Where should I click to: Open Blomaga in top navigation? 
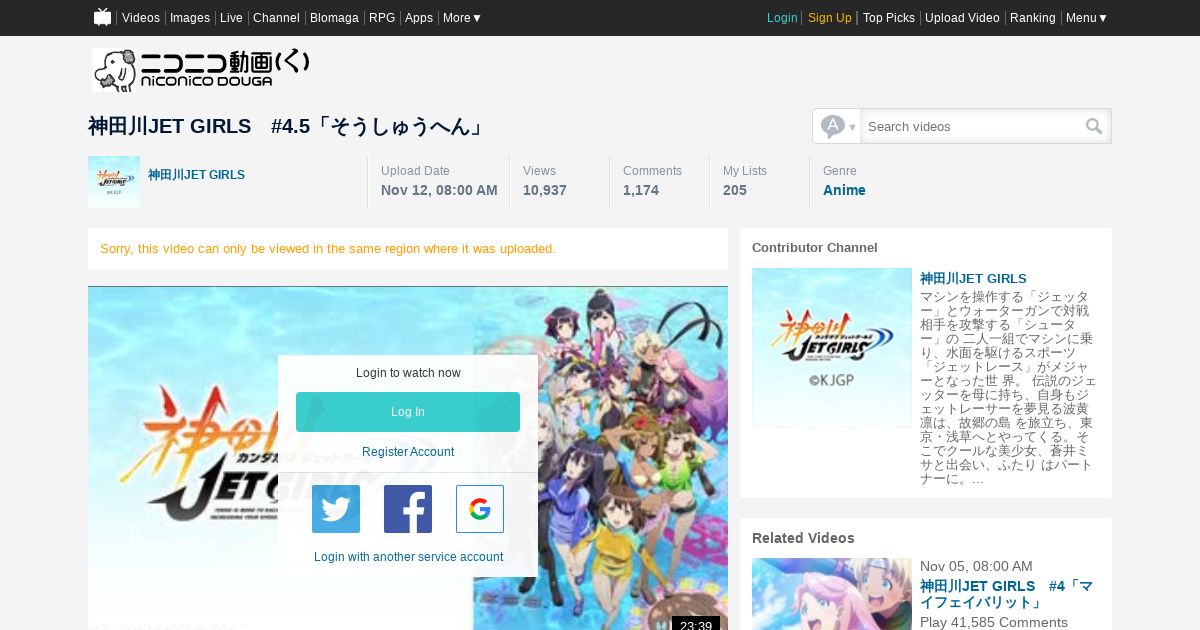click(334, 18)
